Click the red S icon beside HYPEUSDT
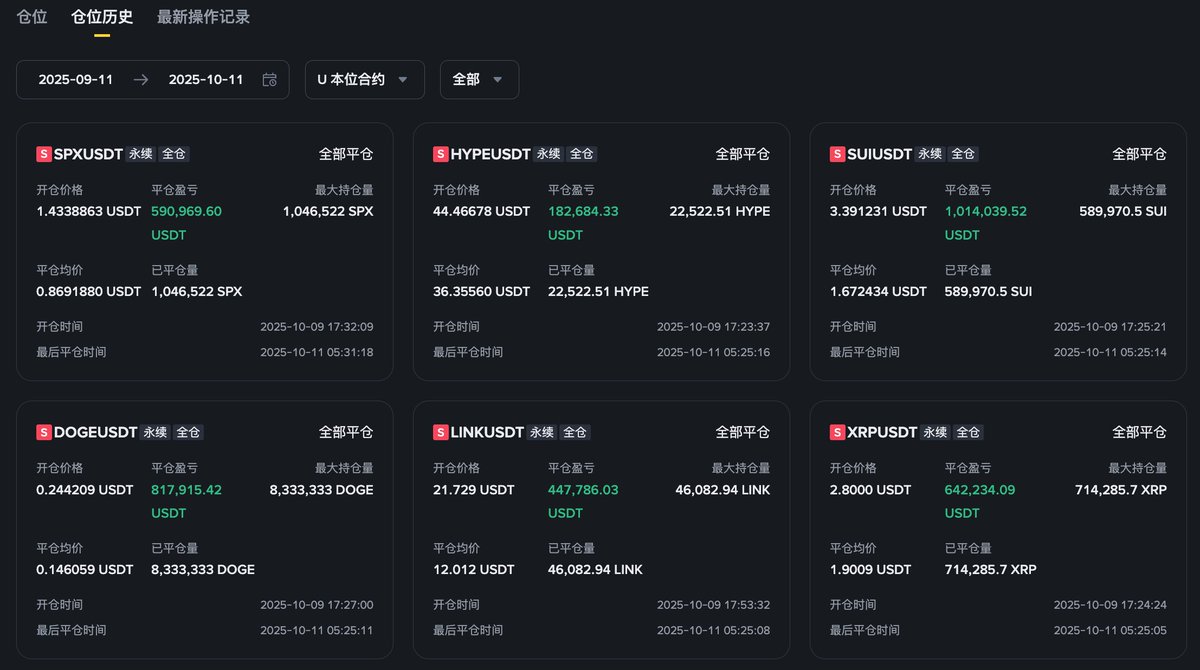This screenshot has width=1200, height=670. [441, 154]
